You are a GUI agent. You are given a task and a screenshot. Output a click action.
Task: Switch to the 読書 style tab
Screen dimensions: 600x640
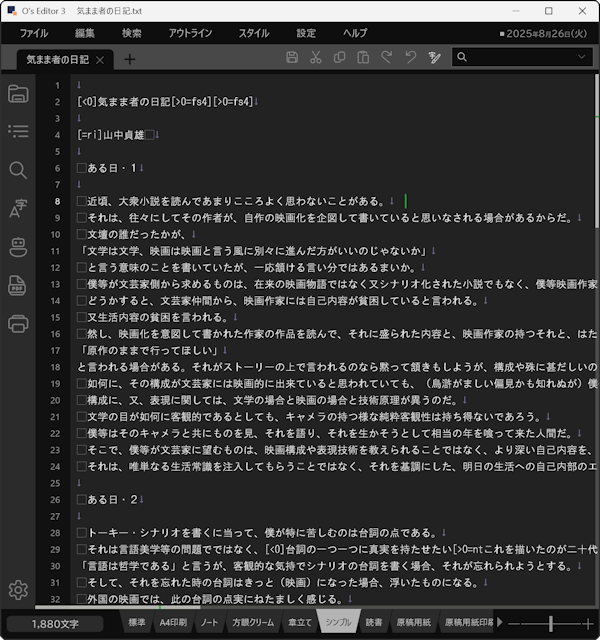[374, 622]
